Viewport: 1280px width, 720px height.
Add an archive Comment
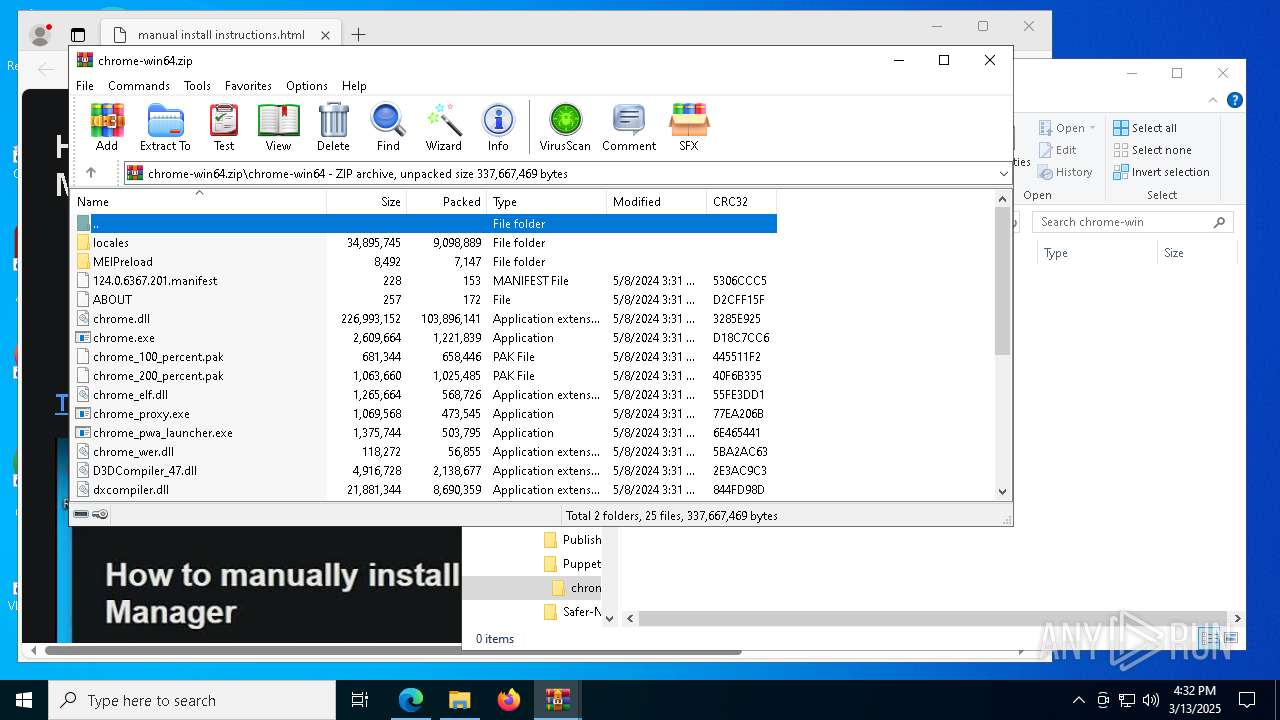point(629,127)
